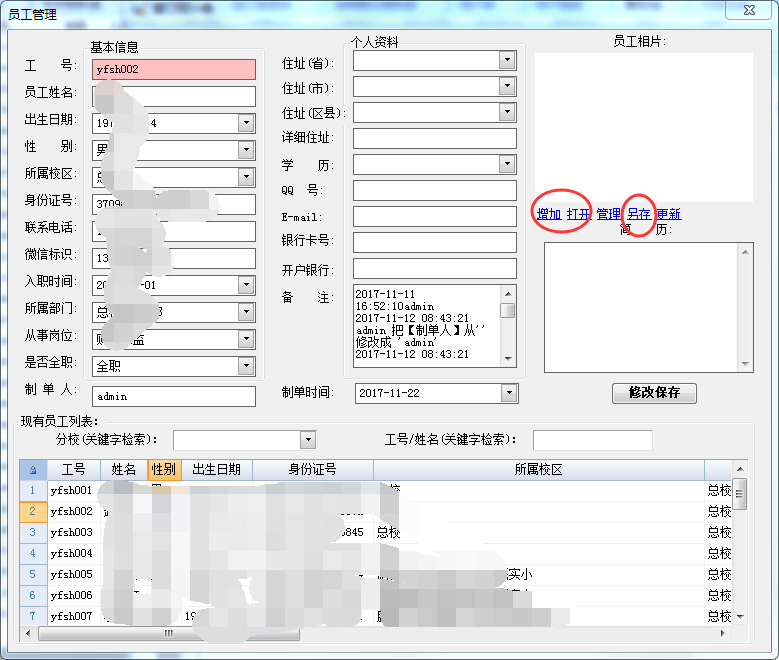Open the 管理 photo link

pos(608,214)
